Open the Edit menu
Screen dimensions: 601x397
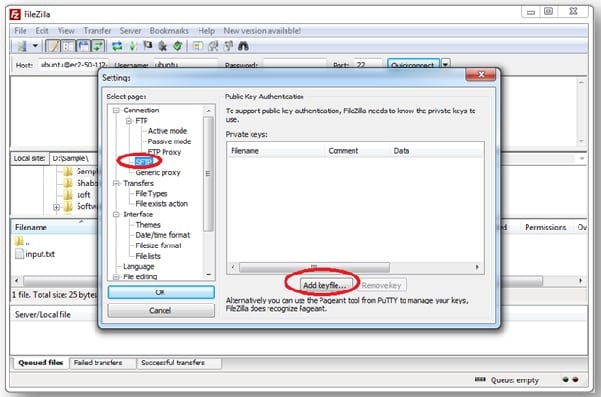coord(42,31)
